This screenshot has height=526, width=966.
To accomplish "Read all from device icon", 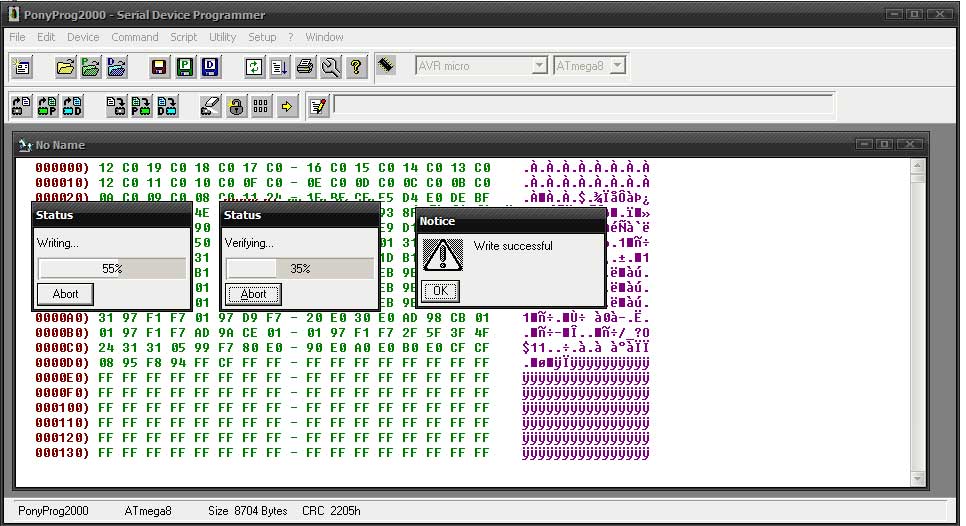I will [22, 107].
